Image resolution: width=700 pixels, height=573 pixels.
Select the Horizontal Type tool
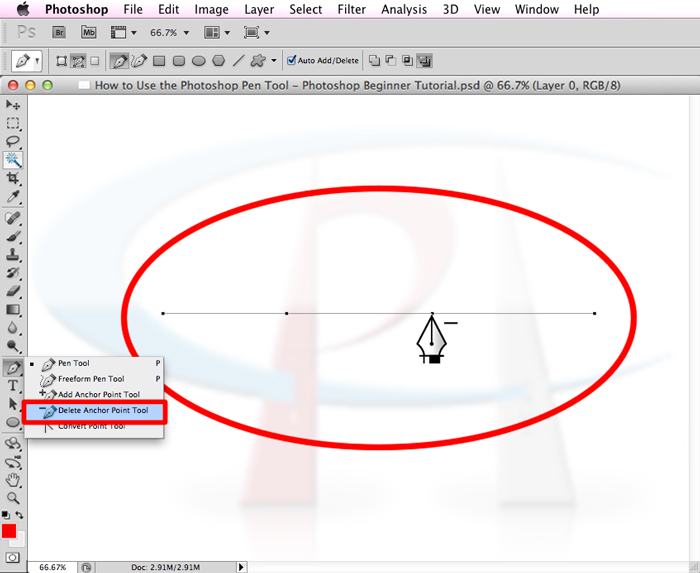13,386
